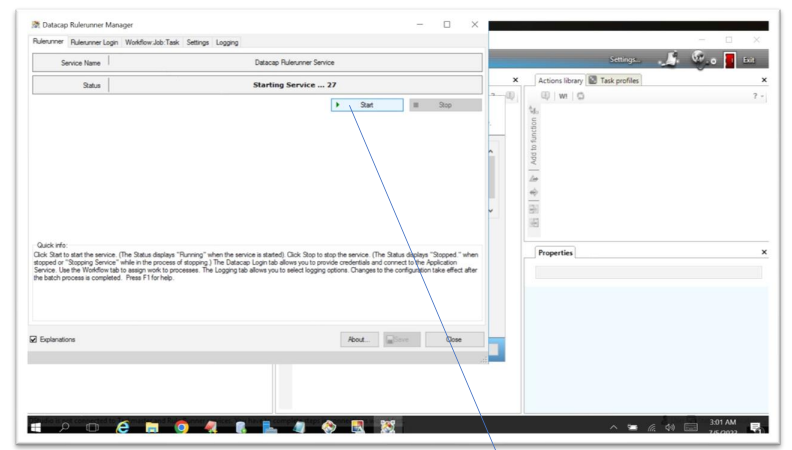This screenshot has width=792, height=450.
Task: Select the Actions library tab in Datacap Studio
Action: pyautogui.click(x=560, y=80)
